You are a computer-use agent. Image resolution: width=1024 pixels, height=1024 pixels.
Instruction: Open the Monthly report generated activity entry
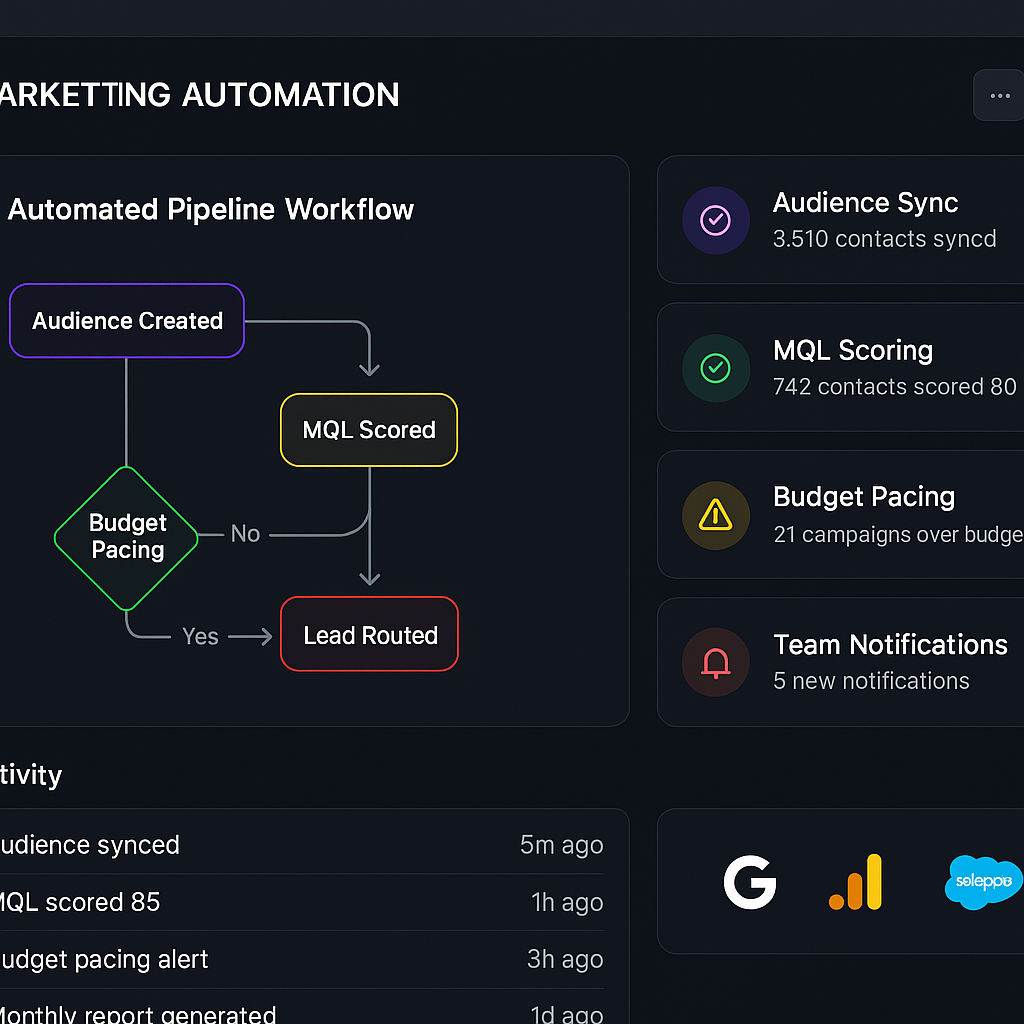click(138, 1014)
